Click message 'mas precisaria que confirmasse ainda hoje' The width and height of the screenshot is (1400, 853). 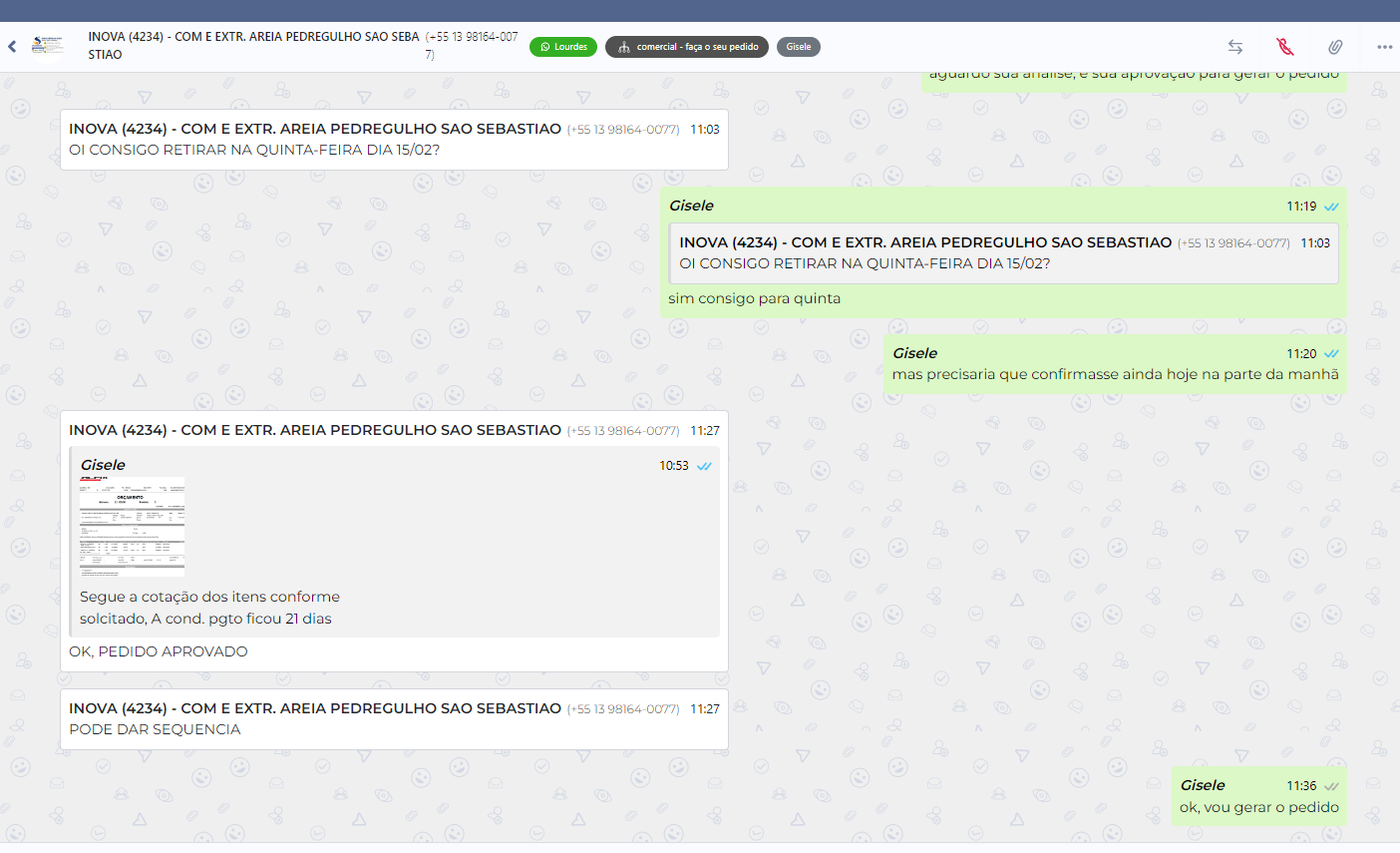pyautogui.click(x=1115, y=374)
